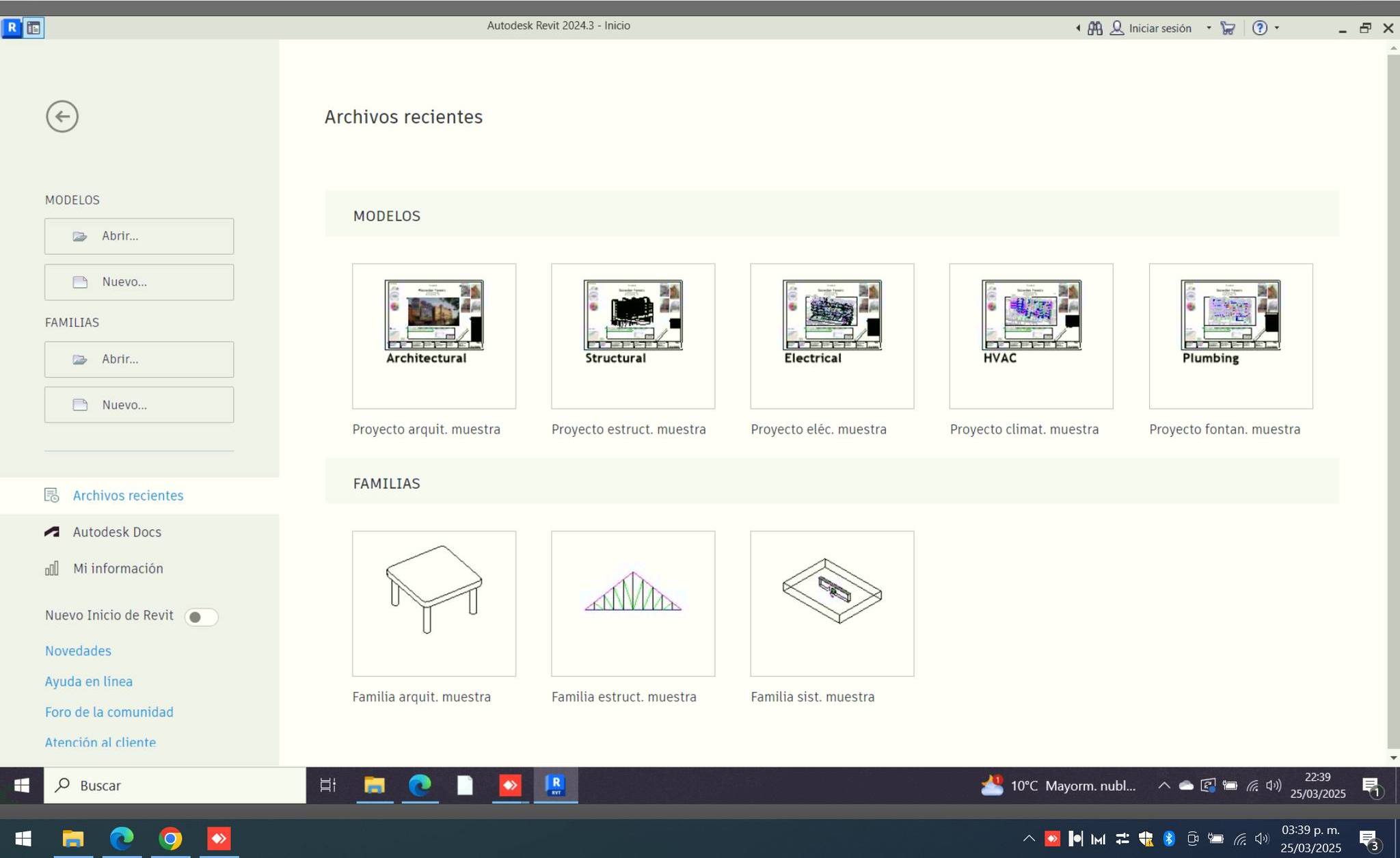
Task: Click the binoculars search icon in the title bar
Action: [1095, 28]
